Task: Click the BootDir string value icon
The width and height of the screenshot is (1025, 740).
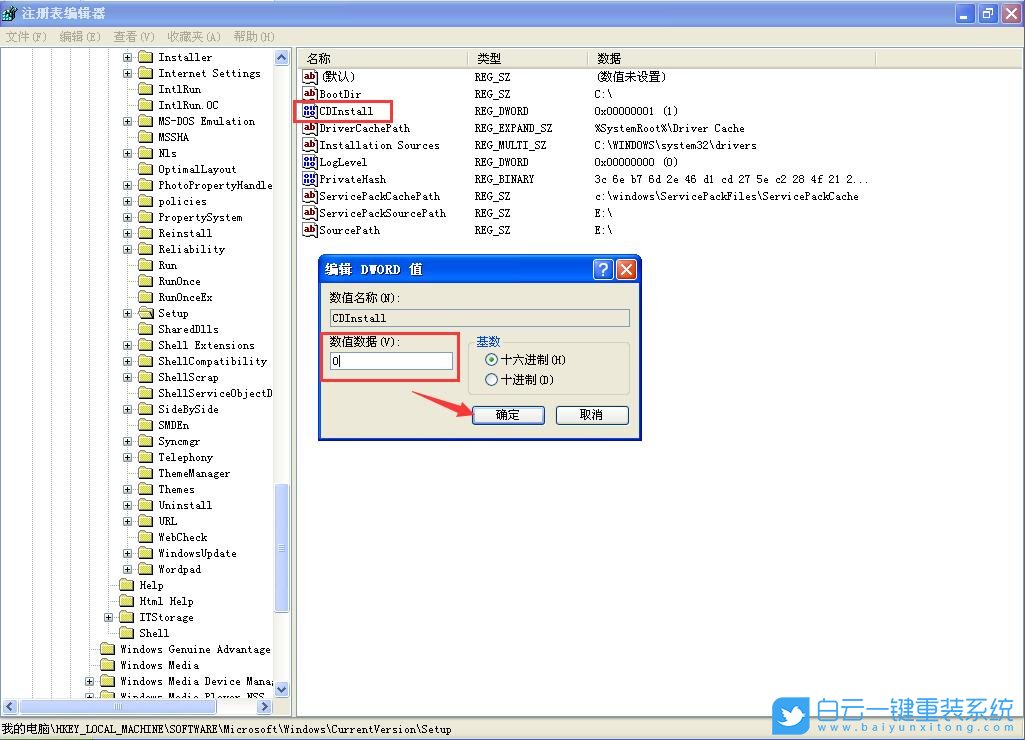Action: (309, 94)
